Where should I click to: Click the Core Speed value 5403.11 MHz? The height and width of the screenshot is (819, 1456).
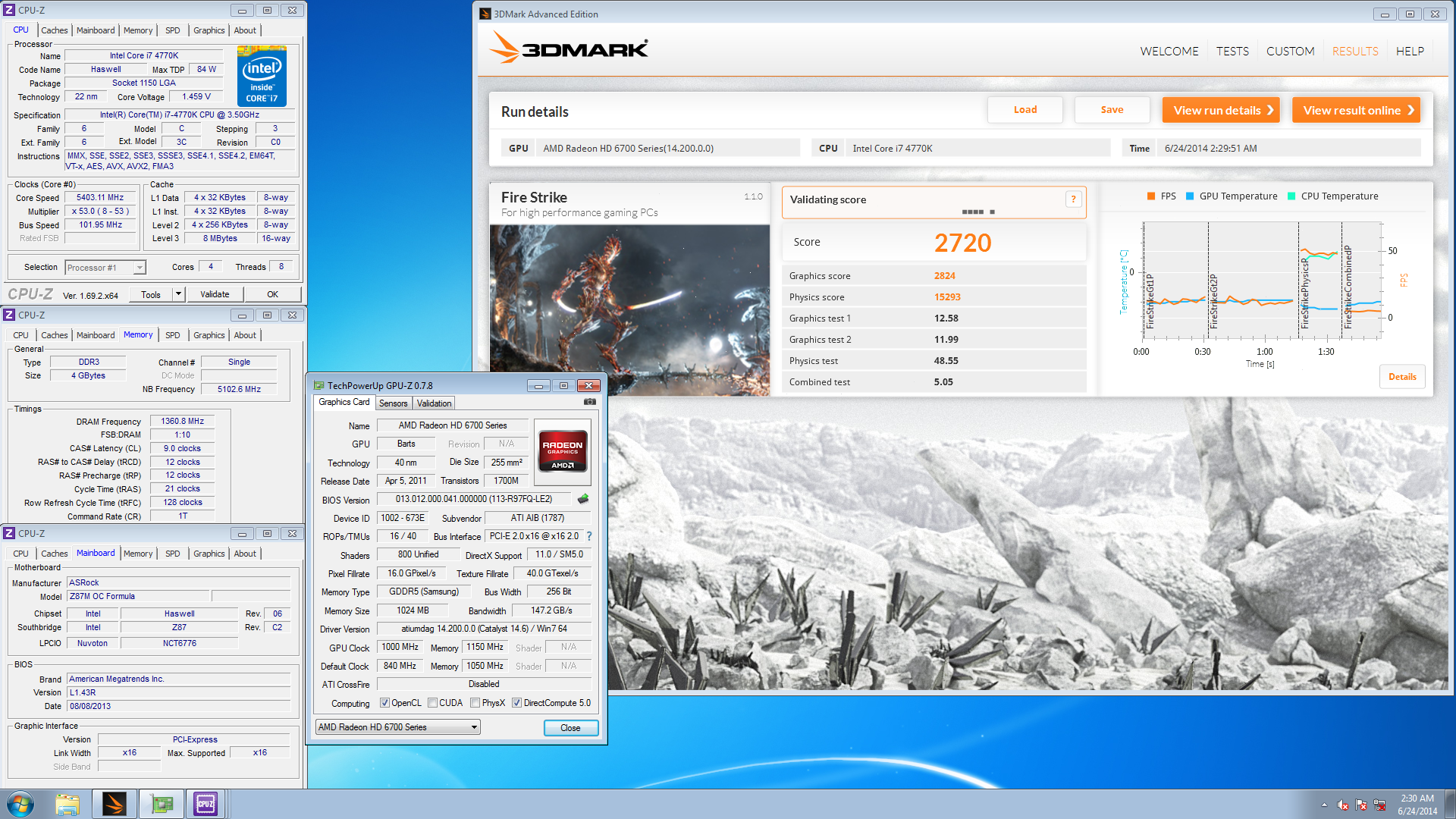tap(100, 198)
